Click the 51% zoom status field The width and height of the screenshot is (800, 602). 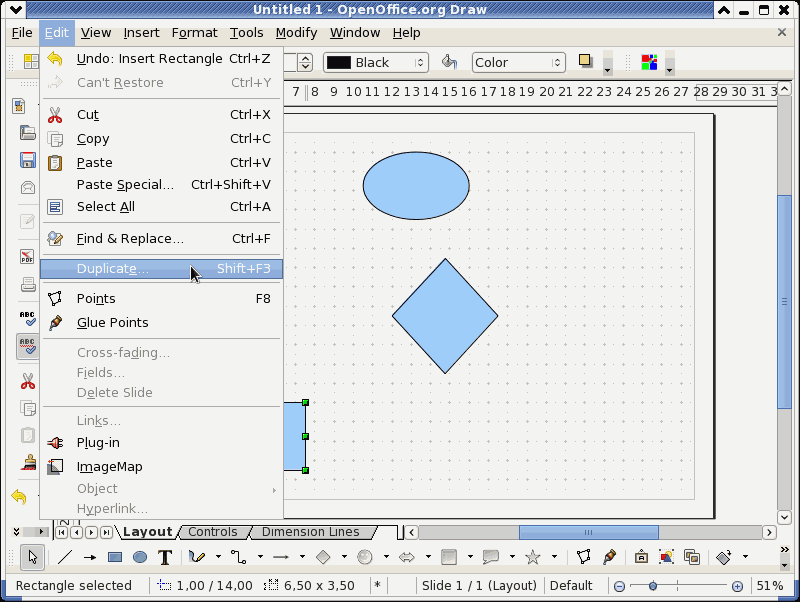click(x=770, y=586)
